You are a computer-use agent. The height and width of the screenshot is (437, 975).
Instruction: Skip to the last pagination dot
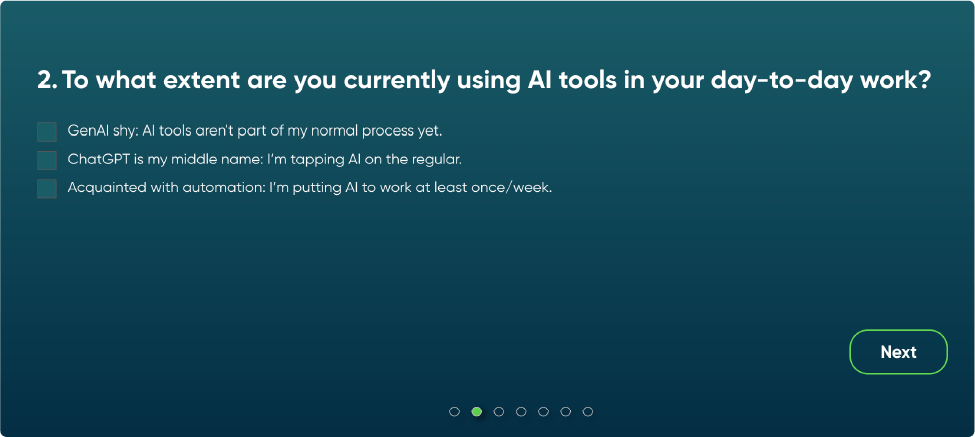click(x=588, y=411)
